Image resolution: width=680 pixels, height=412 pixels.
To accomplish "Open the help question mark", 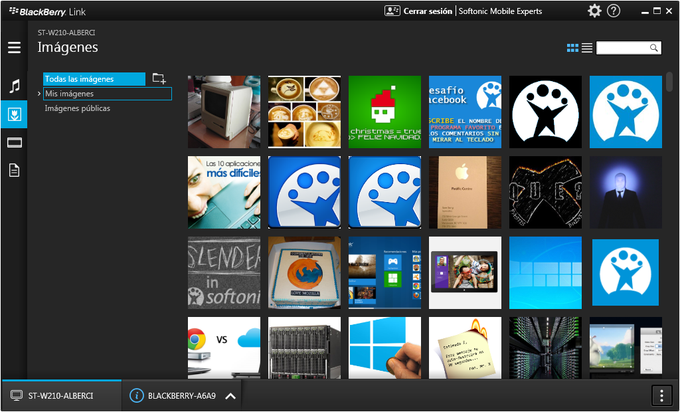I will point(613,11).
